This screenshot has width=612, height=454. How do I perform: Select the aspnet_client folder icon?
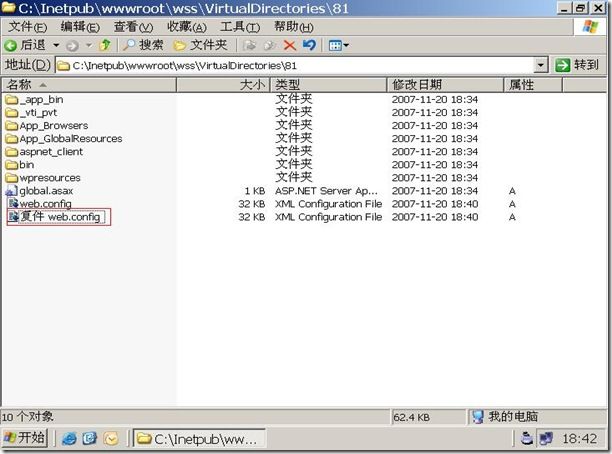click(12, 152)
